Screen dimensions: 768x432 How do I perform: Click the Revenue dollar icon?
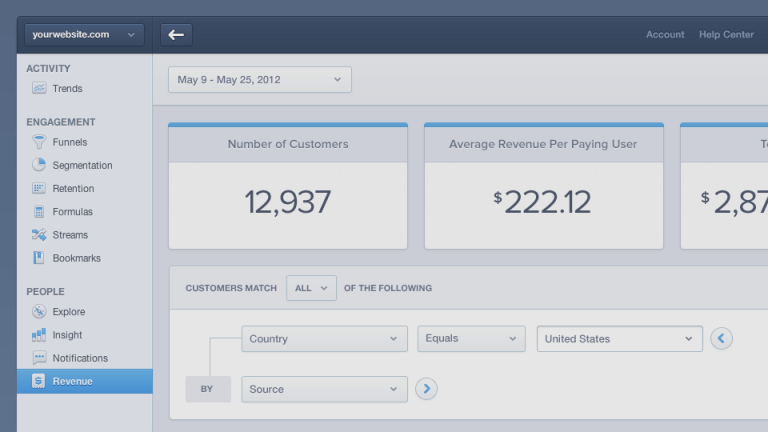pos(39,381)
